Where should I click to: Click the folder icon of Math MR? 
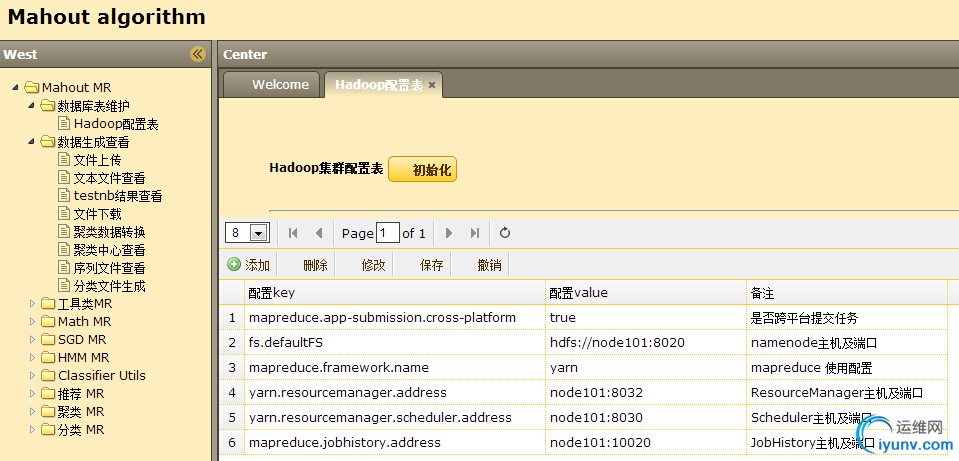48,322
